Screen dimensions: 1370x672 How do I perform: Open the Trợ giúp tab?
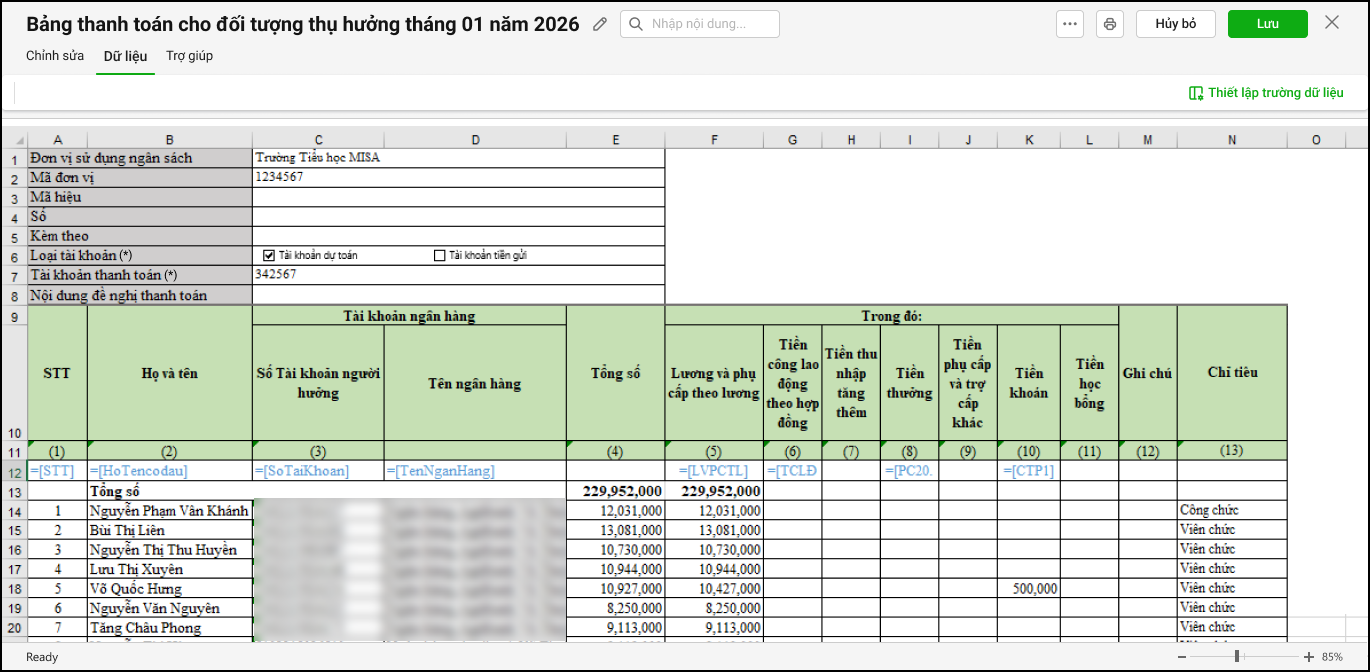pos(189,56)
